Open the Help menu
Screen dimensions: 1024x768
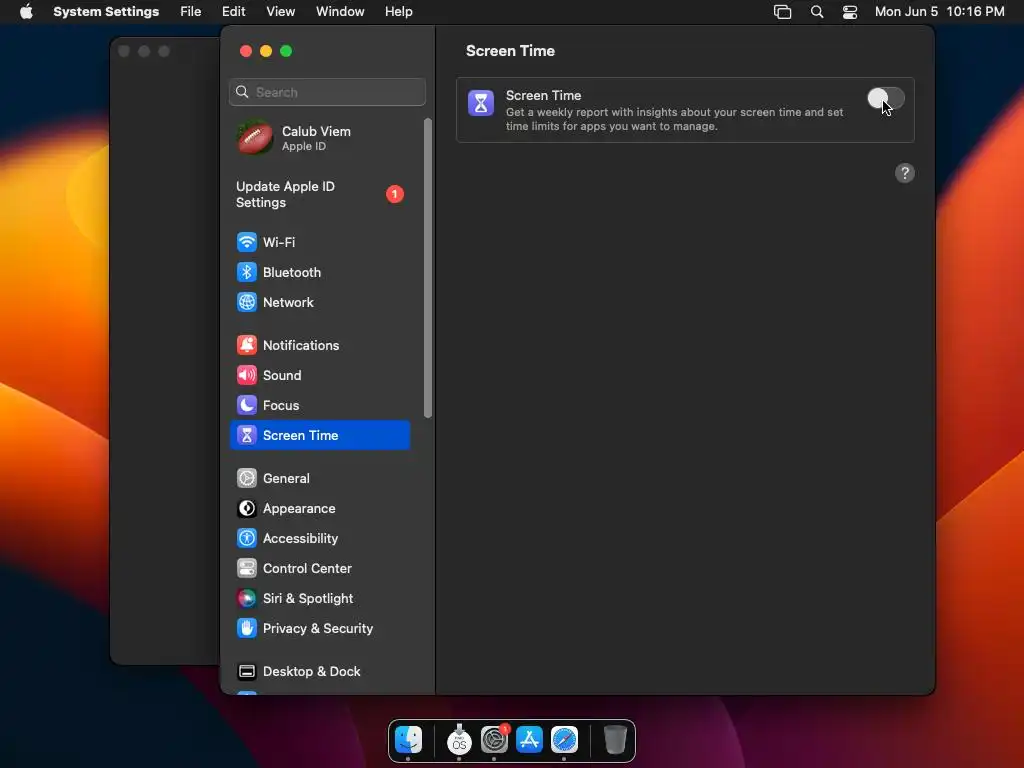[x=398, y=12]
